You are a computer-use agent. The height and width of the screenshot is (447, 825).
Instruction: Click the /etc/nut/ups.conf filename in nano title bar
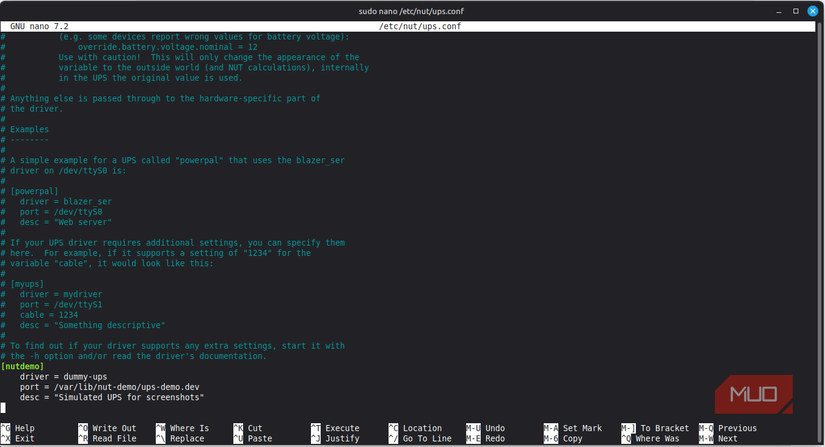point(420,26)
